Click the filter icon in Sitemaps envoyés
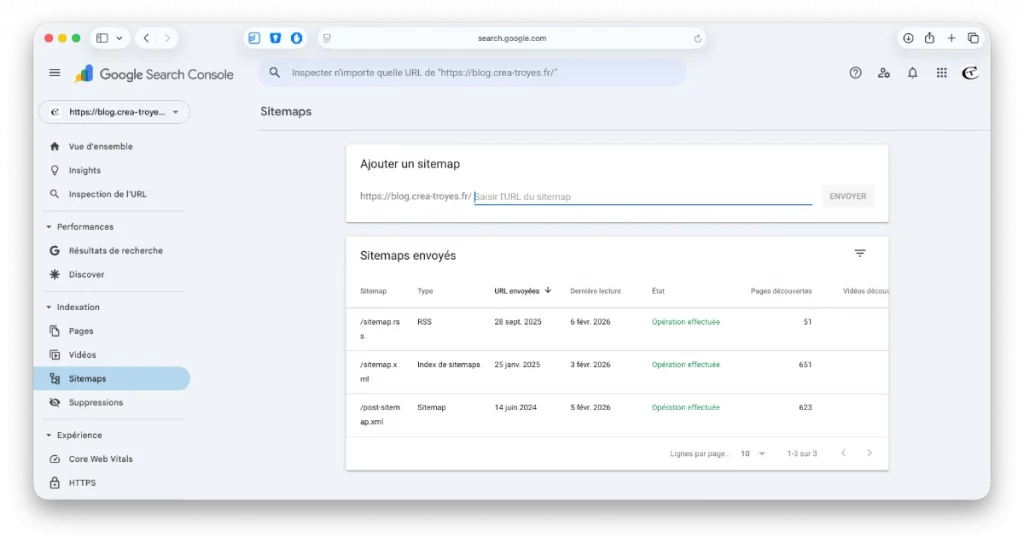This screenshot has width=1024, height=544. (x=860, y=254)
